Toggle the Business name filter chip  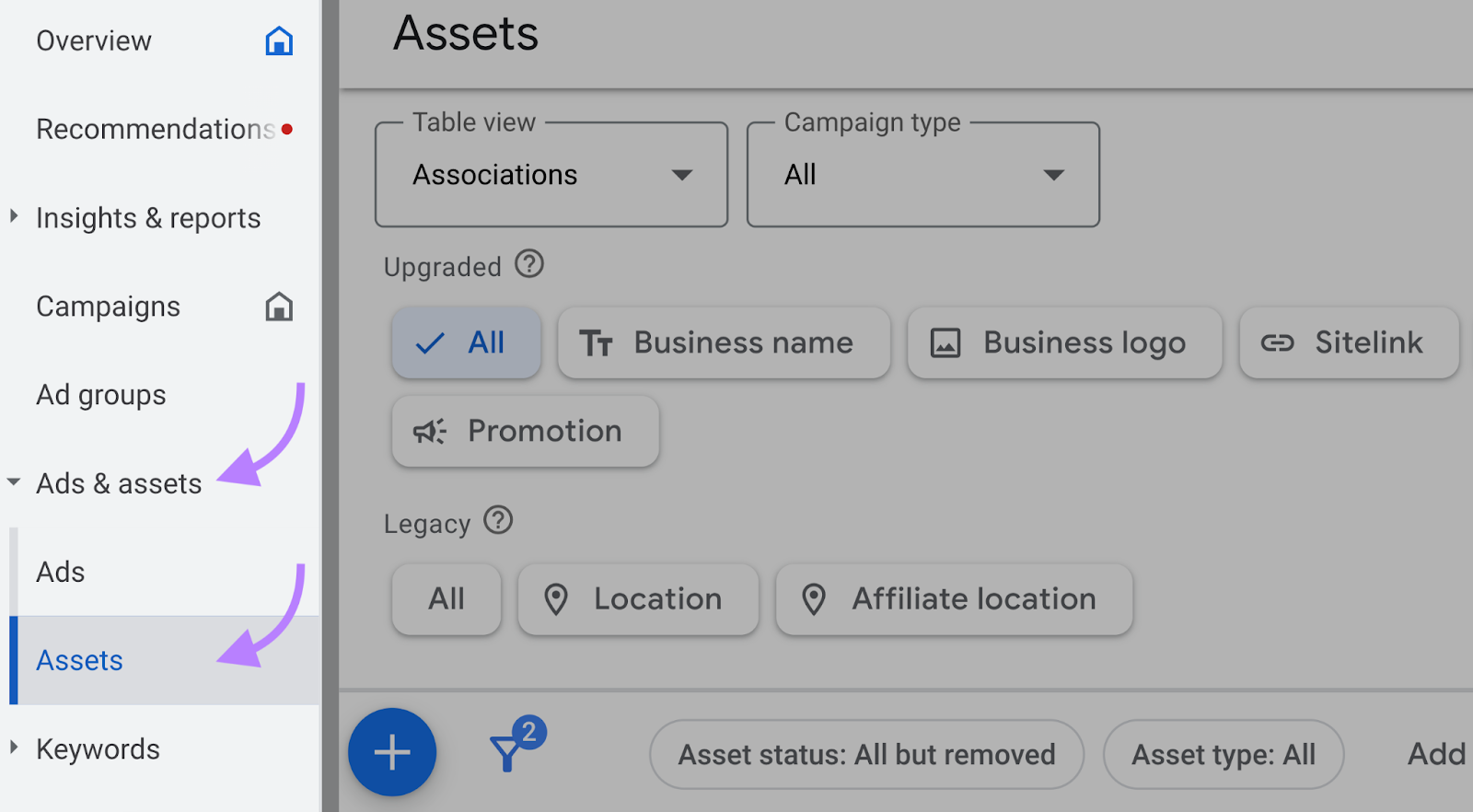[x=724, y=343]
